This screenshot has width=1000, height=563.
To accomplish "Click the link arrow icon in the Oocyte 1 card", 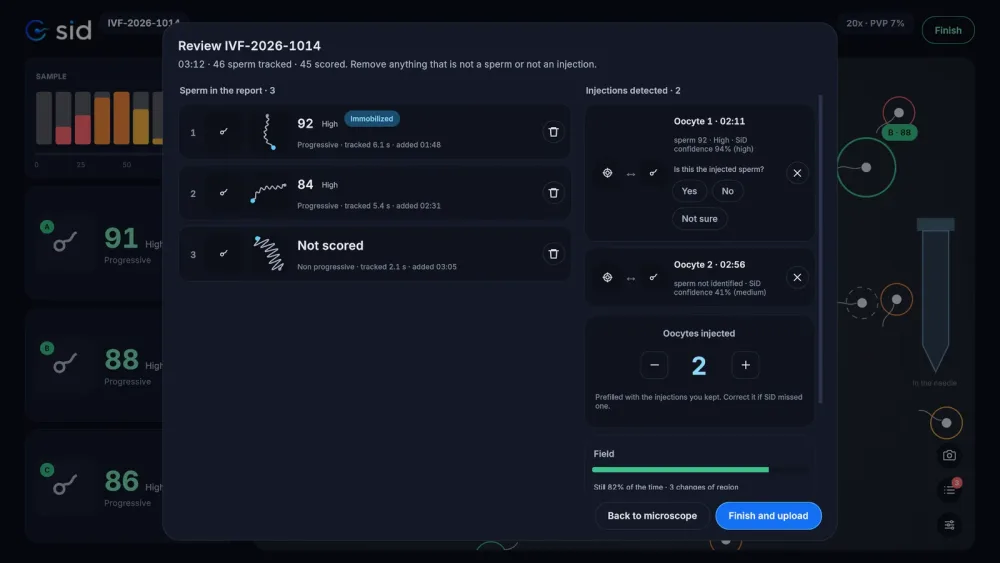I will tap(630, 174).
